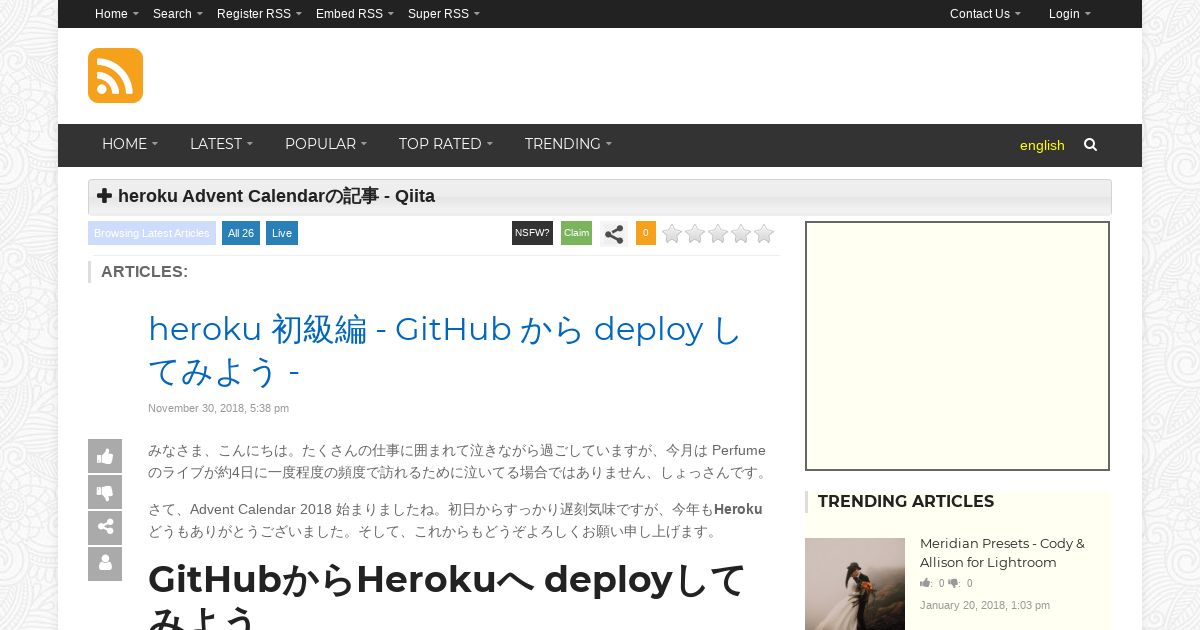The height and width of the screenshot is (630, 1200).
Task: Click the All 26 button
Action: click(241, 233)
